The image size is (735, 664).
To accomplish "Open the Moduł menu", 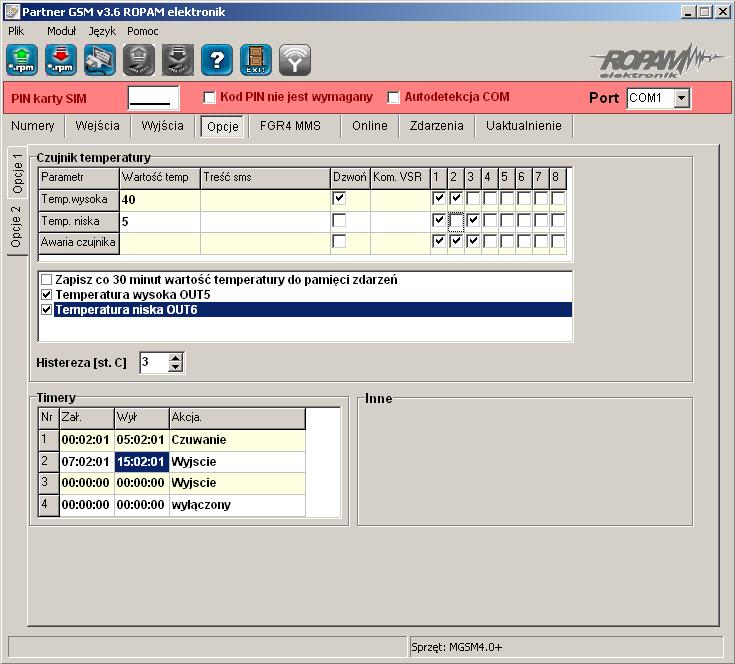I will 61,31.
